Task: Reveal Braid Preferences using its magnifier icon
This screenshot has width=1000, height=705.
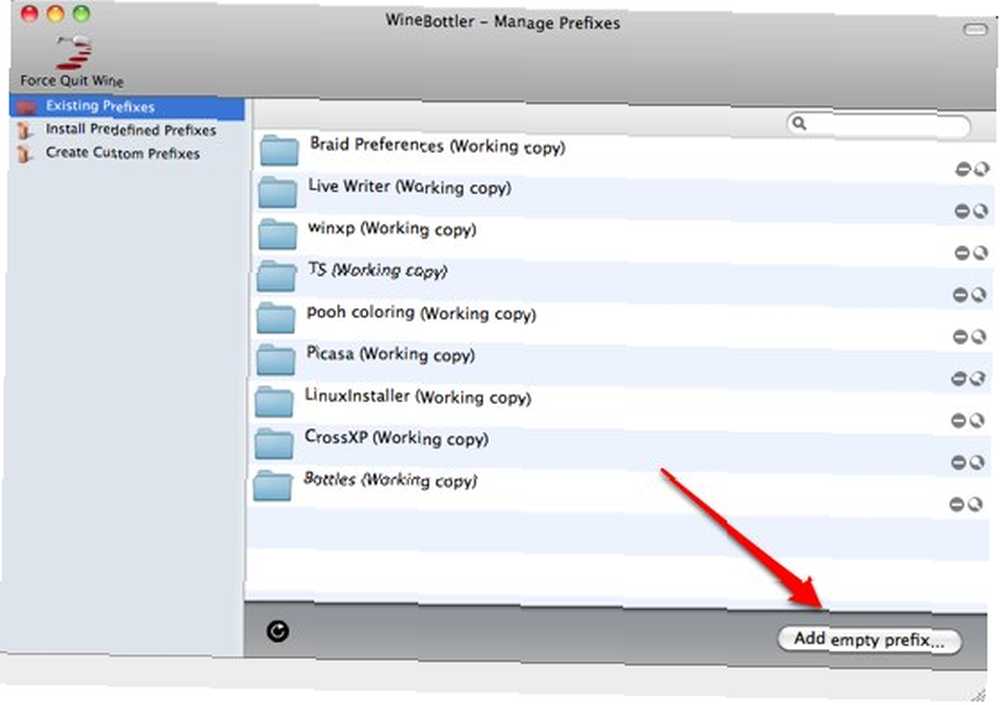Action: (982, 169)
